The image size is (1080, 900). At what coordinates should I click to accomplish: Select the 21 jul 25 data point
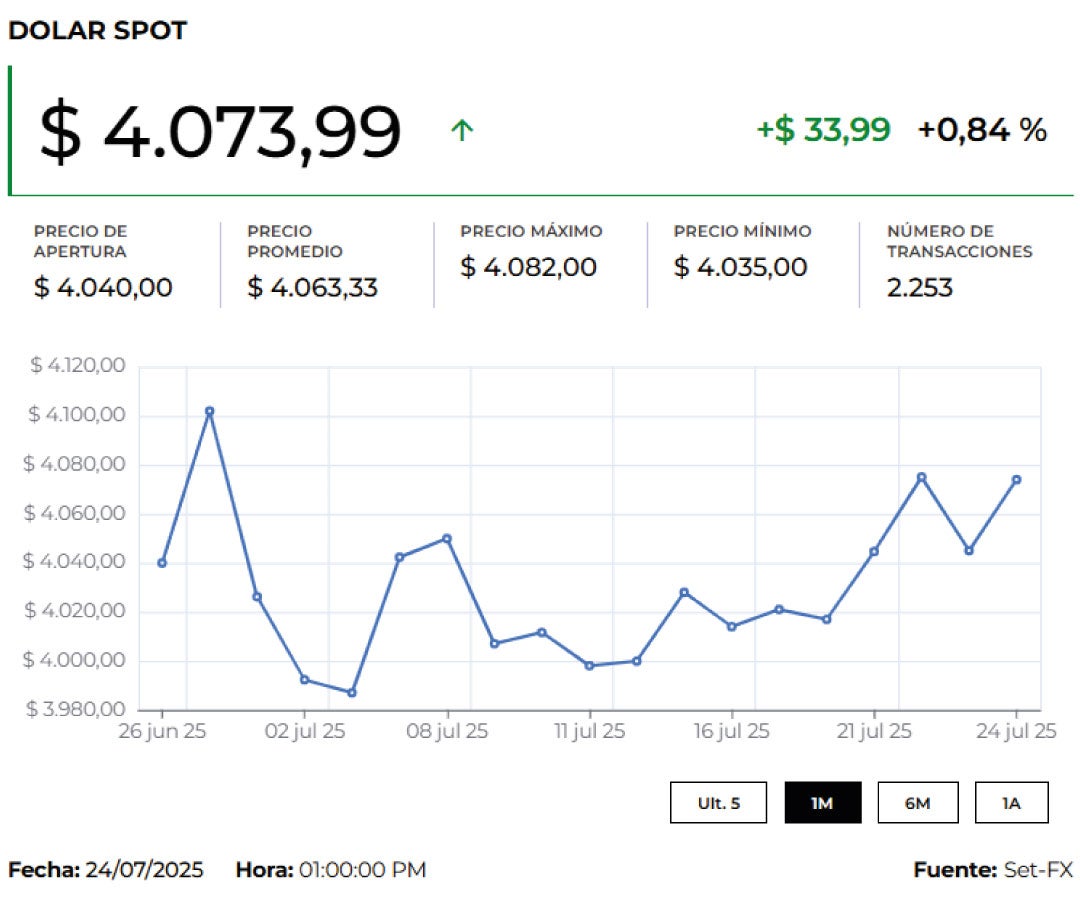tap(874, 551)
